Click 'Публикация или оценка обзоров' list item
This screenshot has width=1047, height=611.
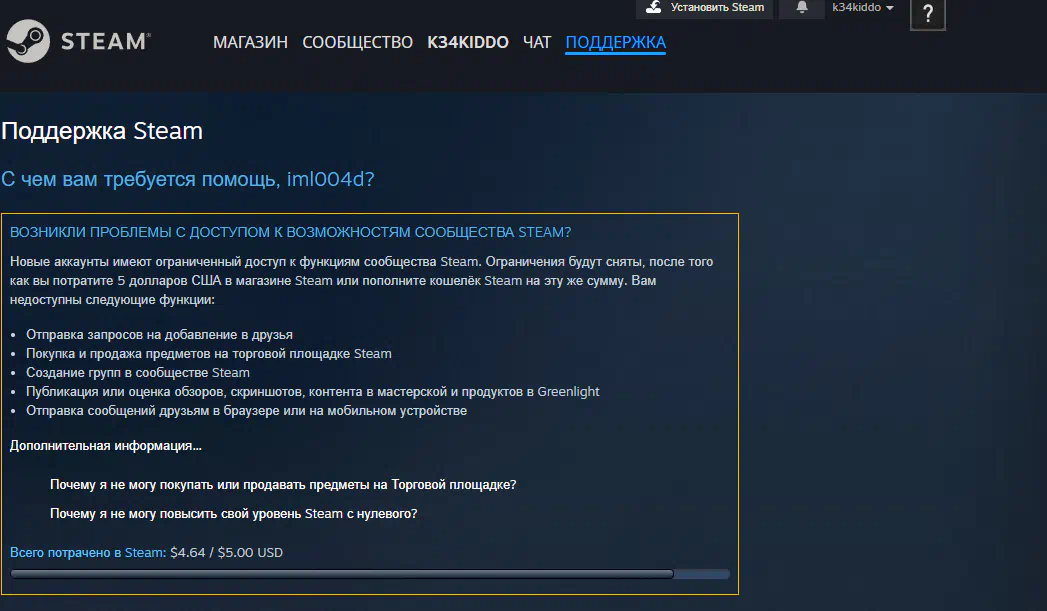coord(312,391)
